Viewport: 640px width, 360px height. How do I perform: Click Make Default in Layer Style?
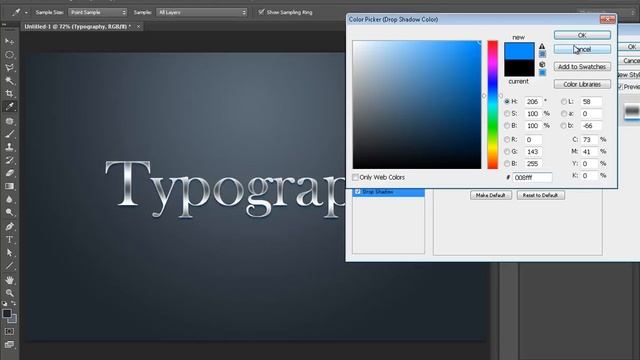pyautogui.click(x=491, y=195)
